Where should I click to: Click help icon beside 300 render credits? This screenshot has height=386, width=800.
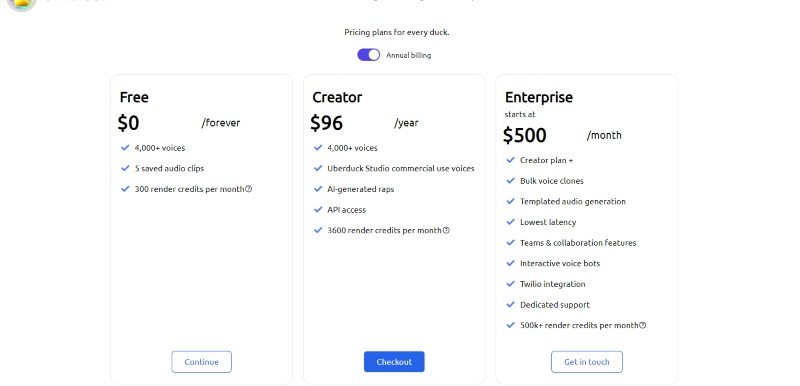(248, 189)
